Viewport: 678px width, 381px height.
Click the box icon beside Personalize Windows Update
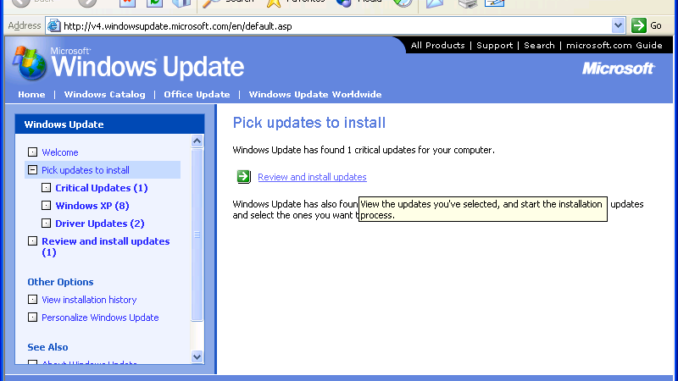(x=32, y=317)
